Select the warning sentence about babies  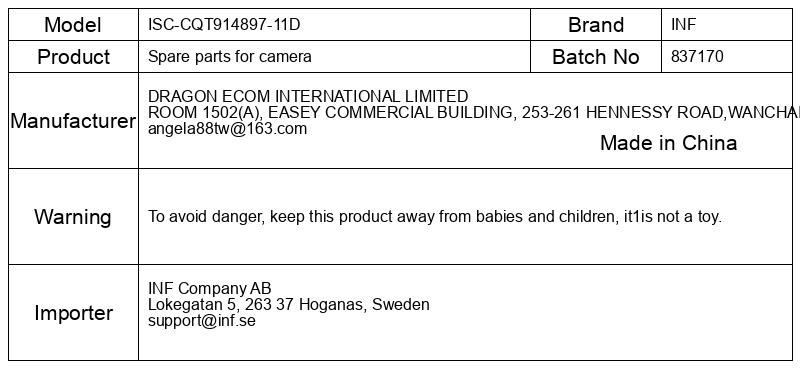point(435,217)
